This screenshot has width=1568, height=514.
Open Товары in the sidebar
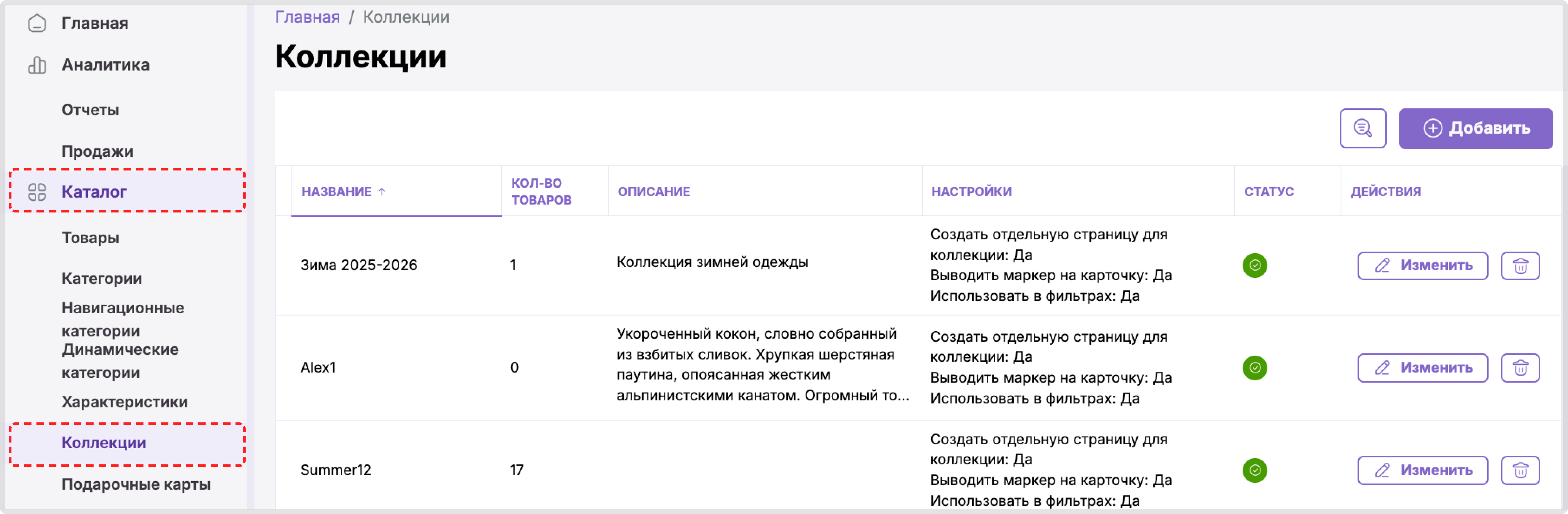coord(90,238)
